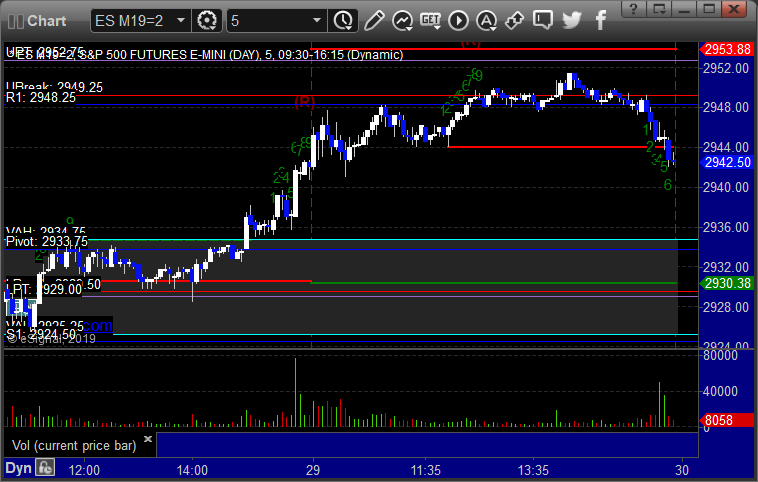
Task: Click the 29 date axis label
Action: point(313,470)
